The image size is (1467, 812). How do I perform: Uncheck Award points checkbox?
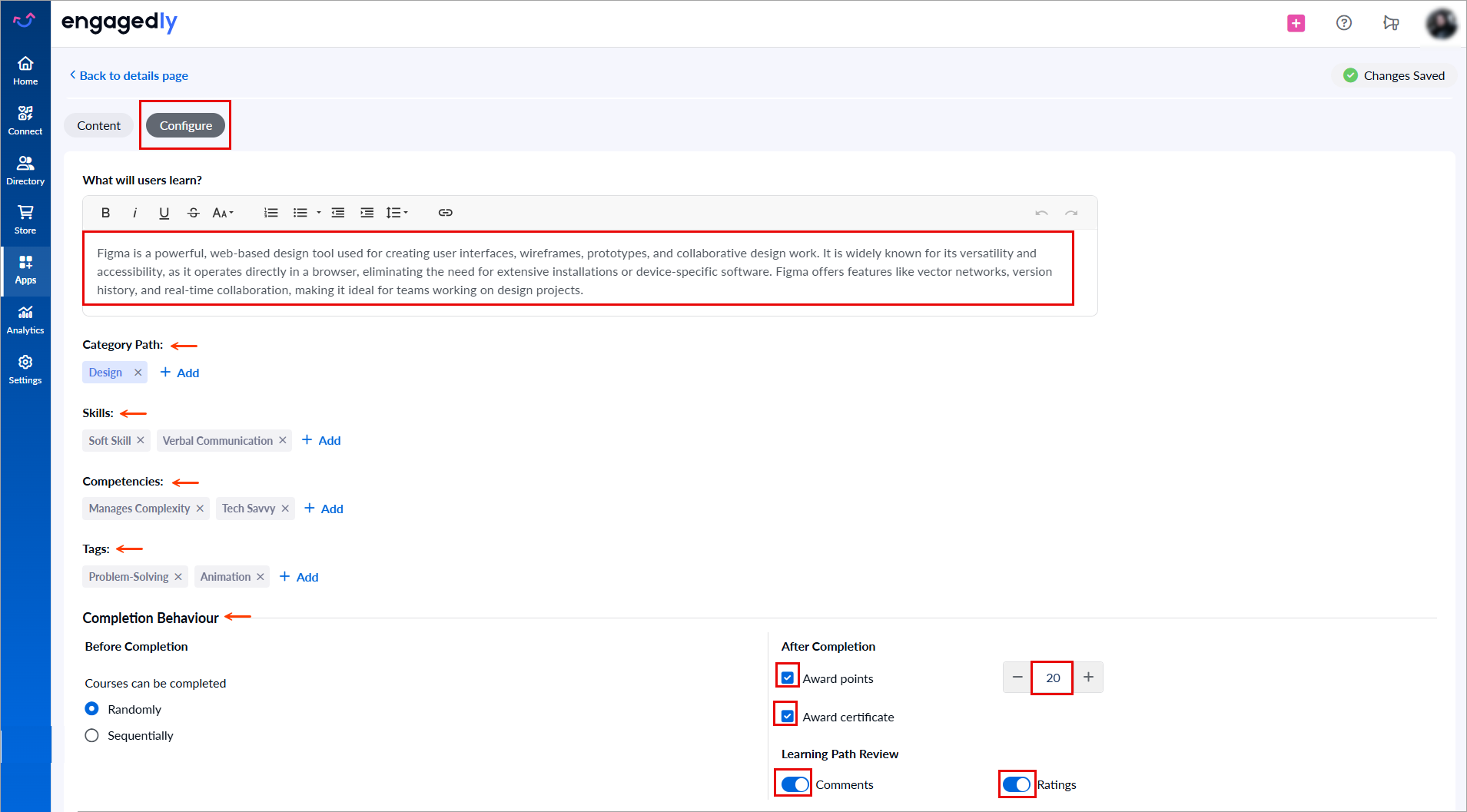(788, 678)
